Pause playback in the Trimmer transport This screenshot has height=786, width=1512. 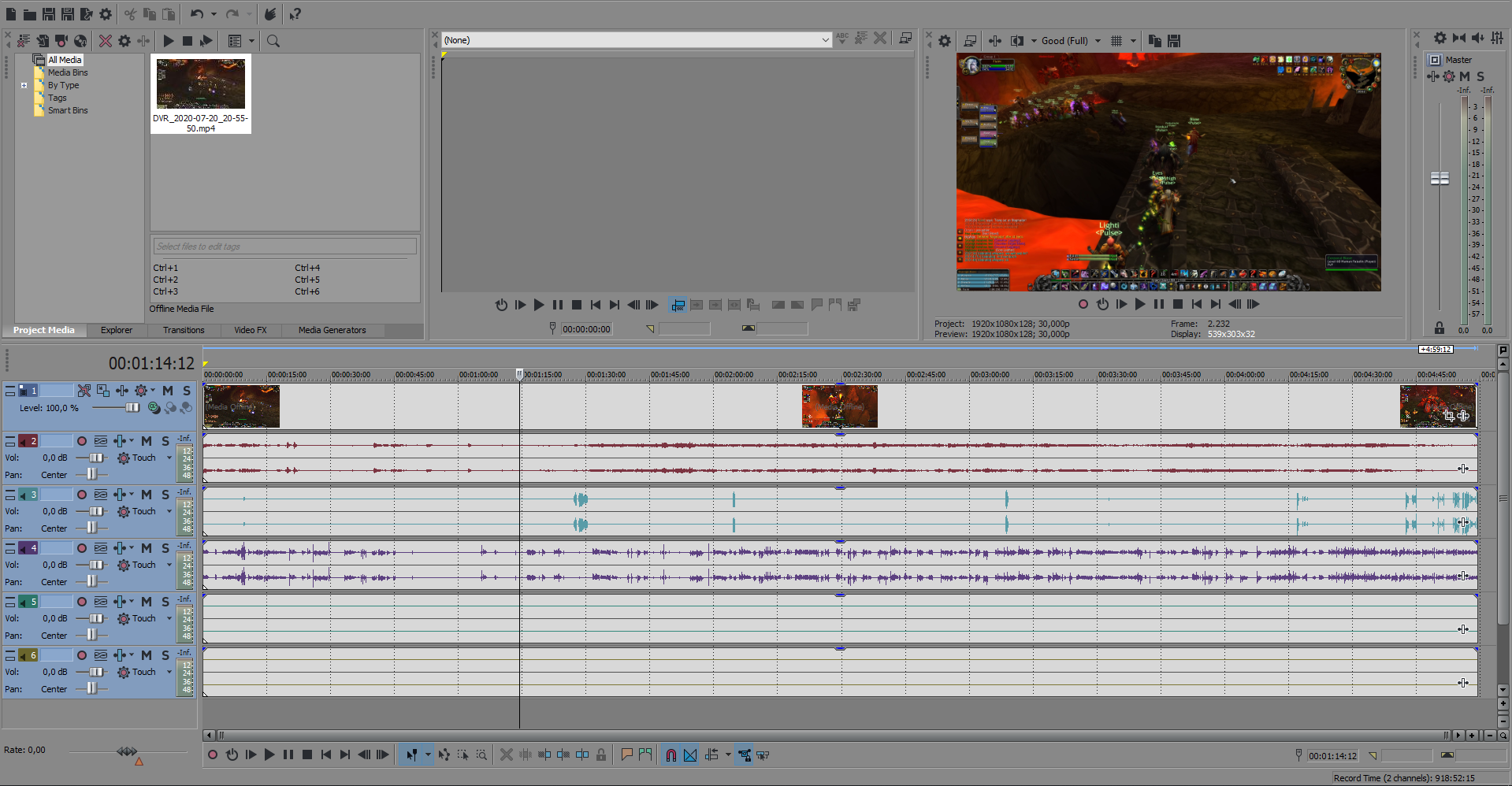(x=558, y=305)
